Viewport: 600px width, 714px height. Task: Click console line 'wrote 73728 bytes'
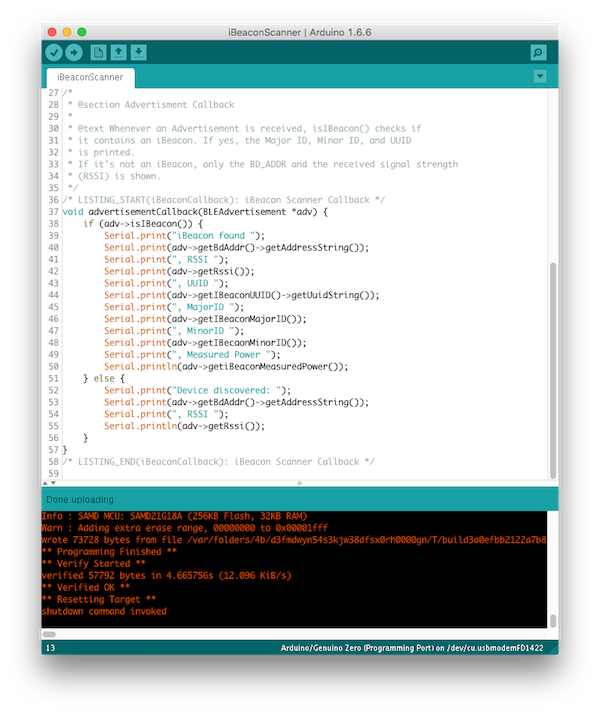[294, 540]
